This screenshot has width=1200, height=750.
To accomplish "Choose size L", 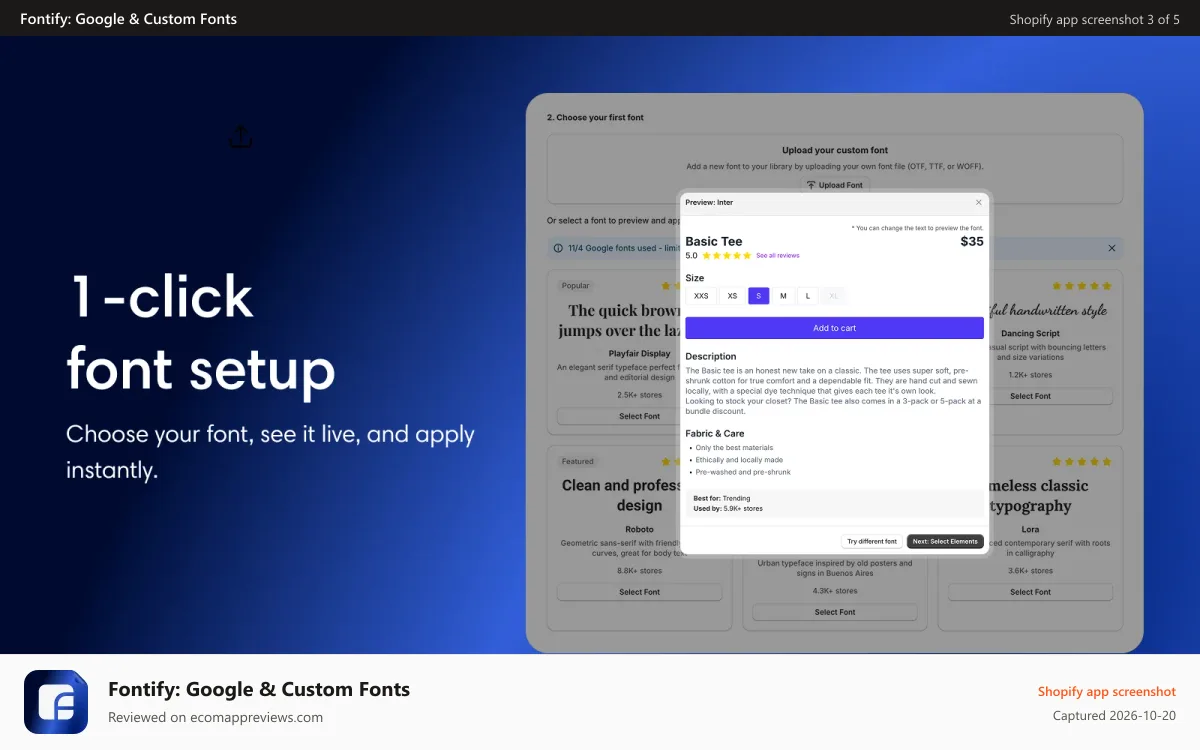I will coord(808,296).
